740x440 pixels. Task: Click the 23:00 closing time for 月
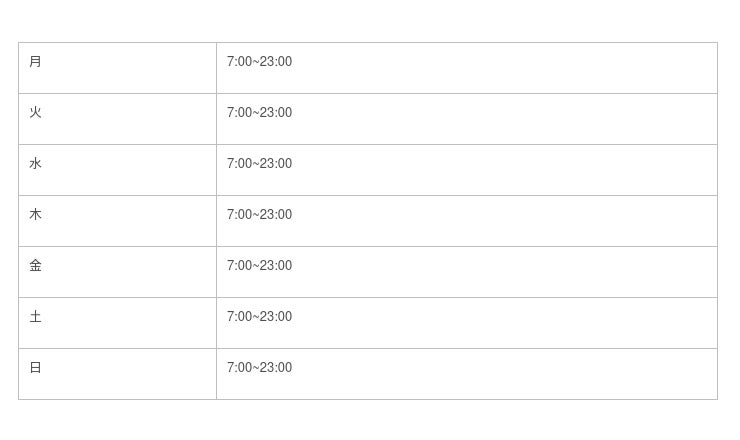[x=276, y=62]
